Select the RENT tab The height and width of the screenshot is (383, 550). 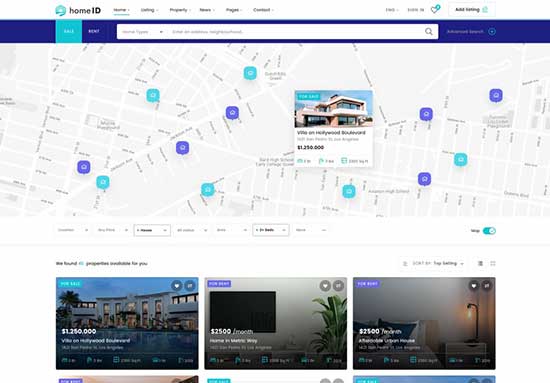pyautogui.click(x=94, y=31)
